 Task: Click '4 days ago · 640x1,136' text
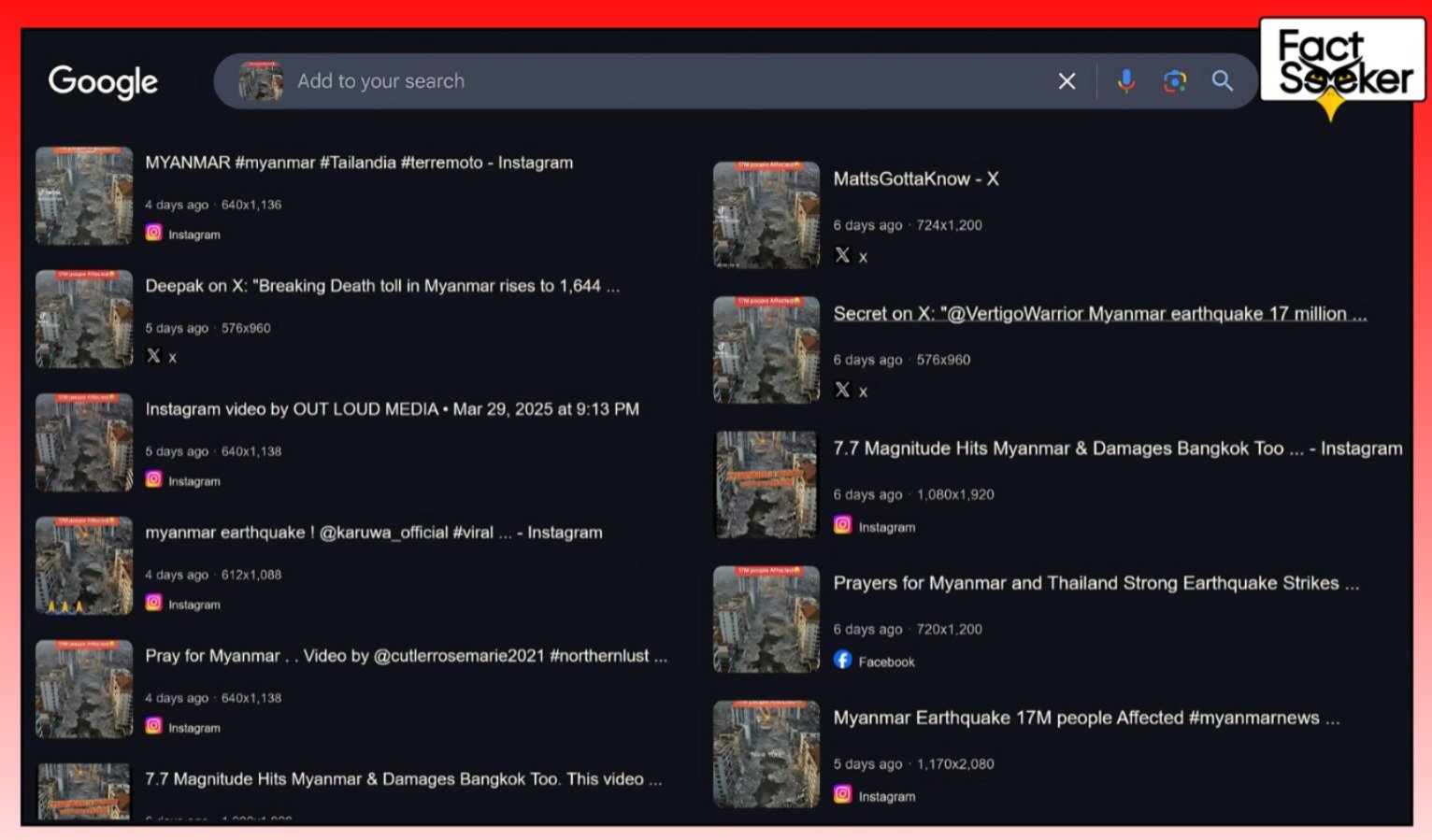point(213,205)
